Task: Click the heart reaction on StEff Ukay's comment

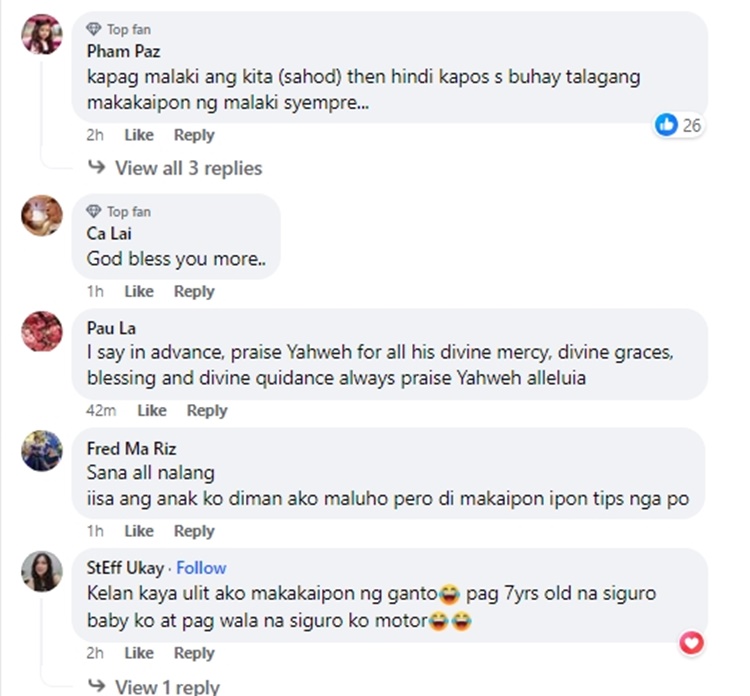Action: click(x=691, y=642)
